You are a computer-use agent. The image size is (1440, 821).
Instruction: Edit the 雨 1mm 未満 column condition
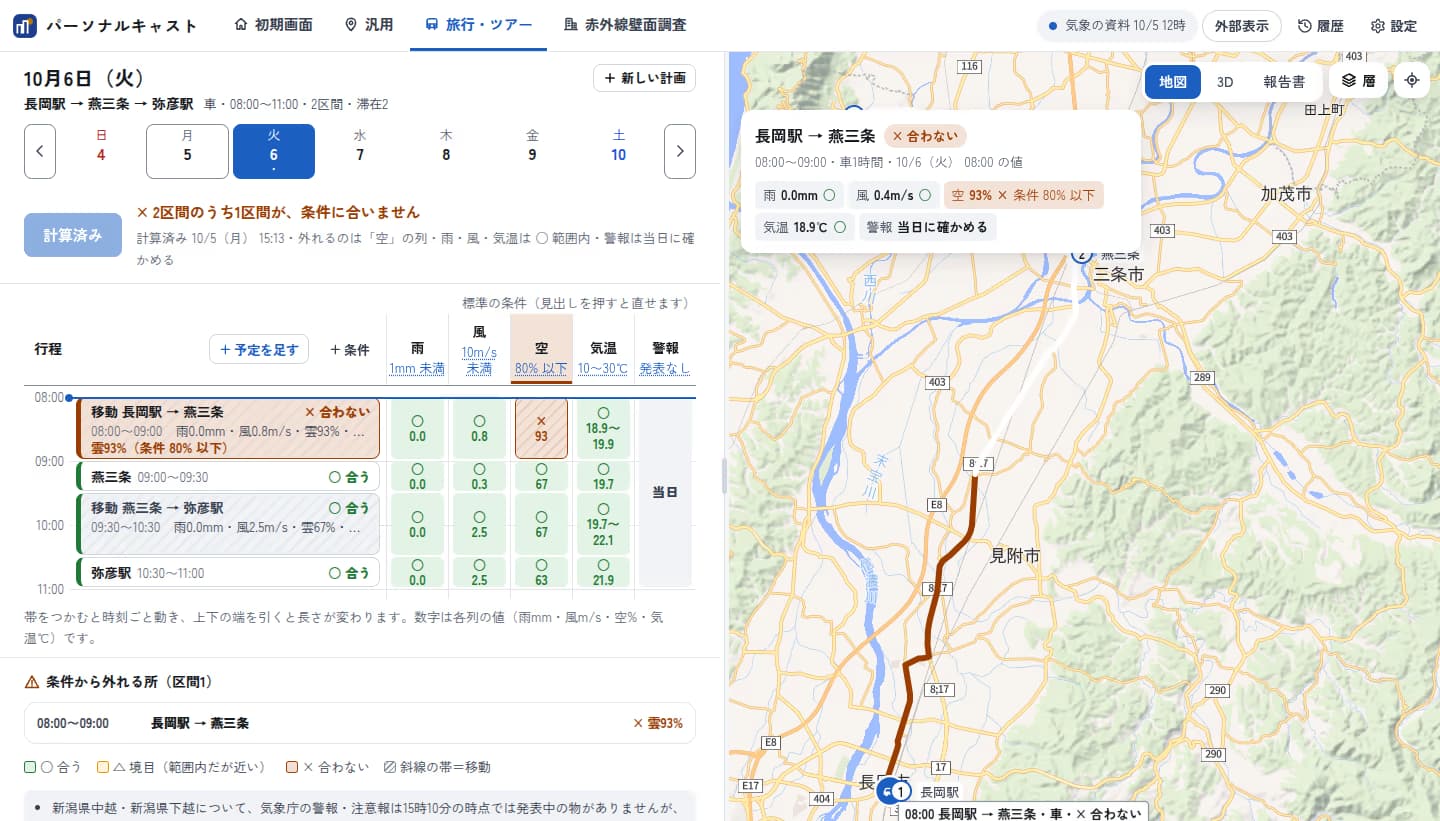click(417, 359)
